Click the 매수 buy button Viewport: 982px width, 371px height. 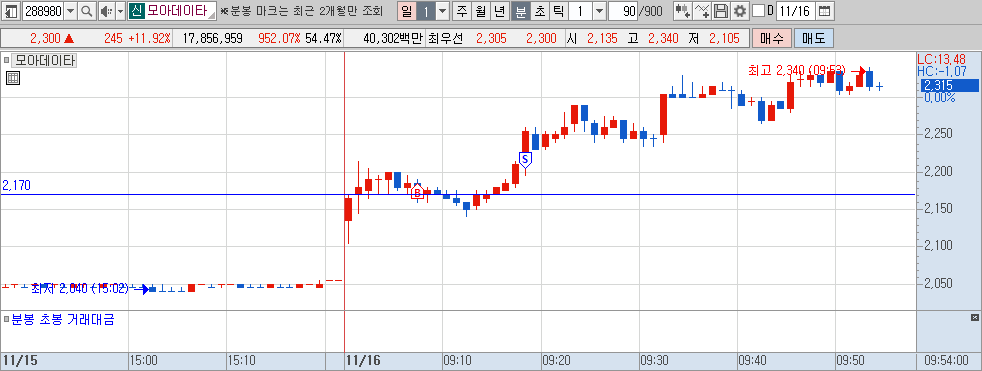point(772,38)
